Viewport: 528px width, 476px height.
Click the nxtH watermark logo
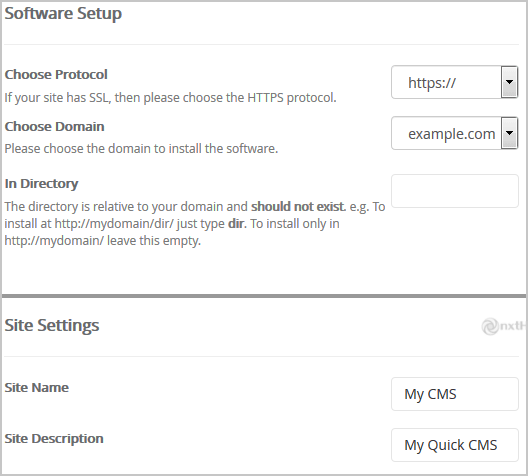click(504, 326)
